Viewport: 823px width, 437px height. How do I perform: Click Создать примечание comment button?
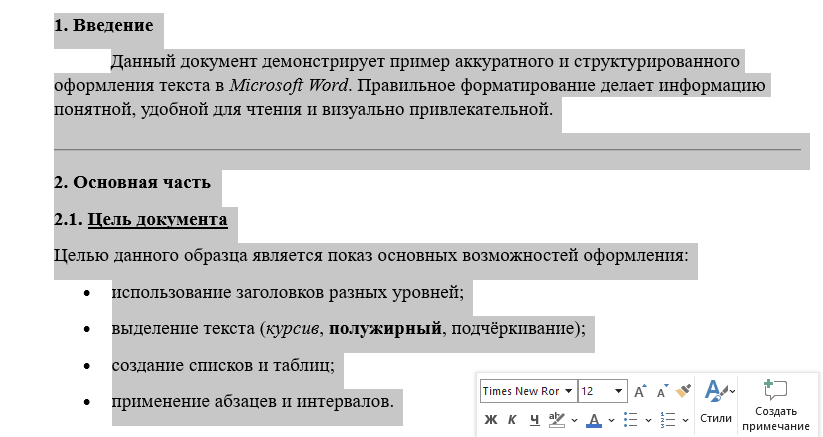(x=776, y=405)
